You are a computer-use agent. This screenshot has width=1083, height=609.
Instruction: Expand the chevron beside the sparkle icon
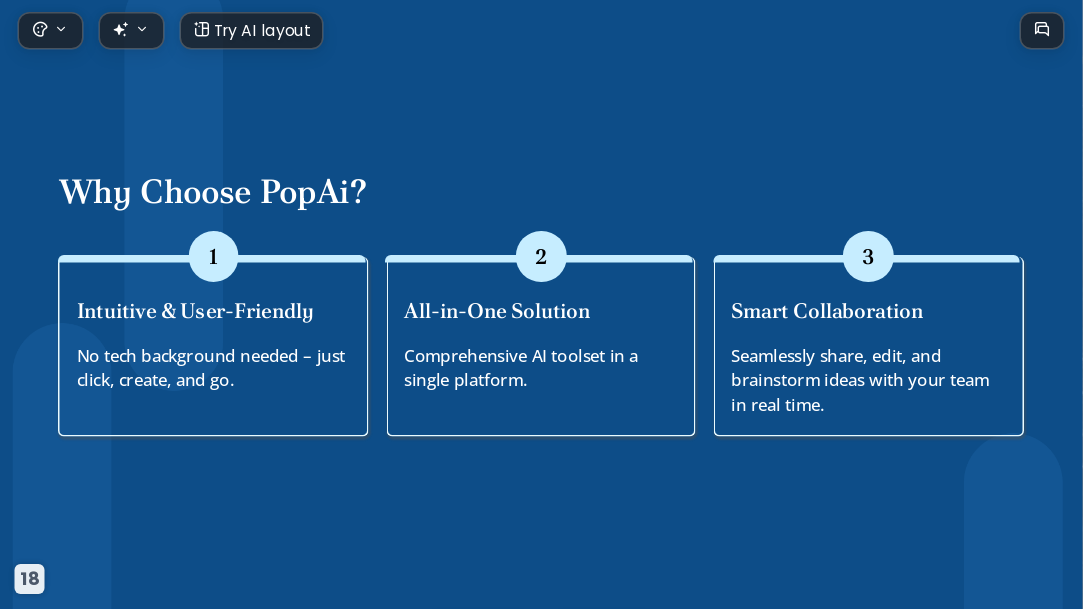[x=142, y=30]
